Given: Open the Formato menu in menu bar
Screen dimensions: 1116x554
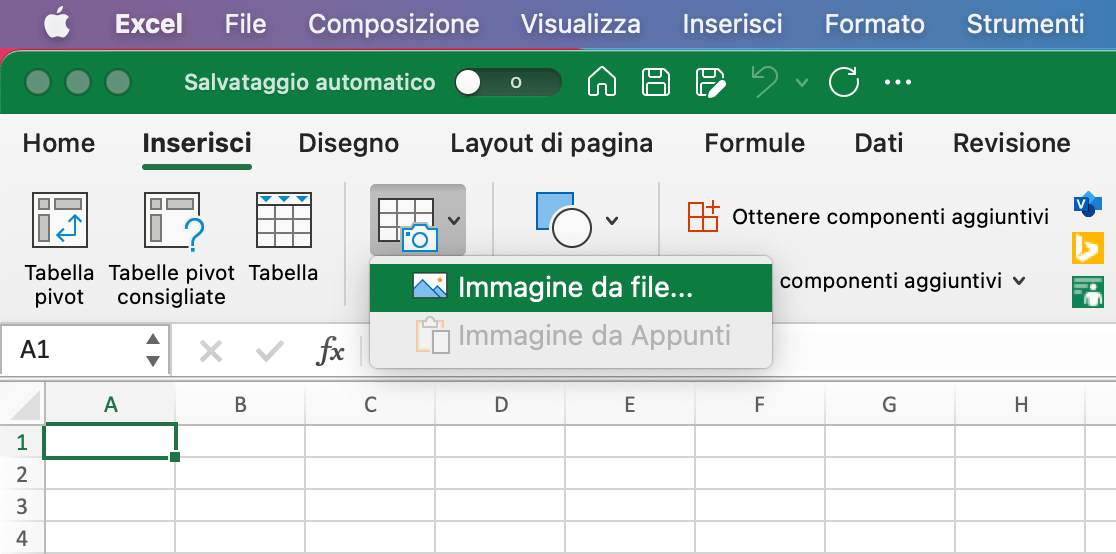Looking at the screenshot, I should point(874,23).
